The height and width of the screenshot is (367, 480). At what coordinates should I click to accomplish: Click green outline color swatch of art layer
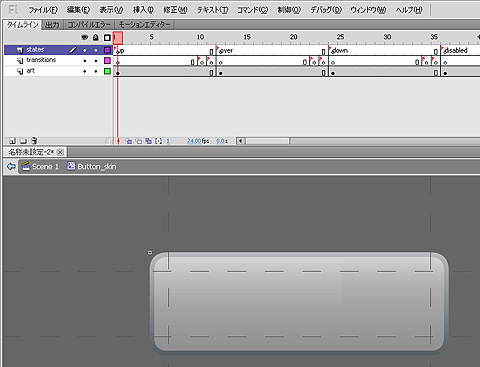pos(107,71)
